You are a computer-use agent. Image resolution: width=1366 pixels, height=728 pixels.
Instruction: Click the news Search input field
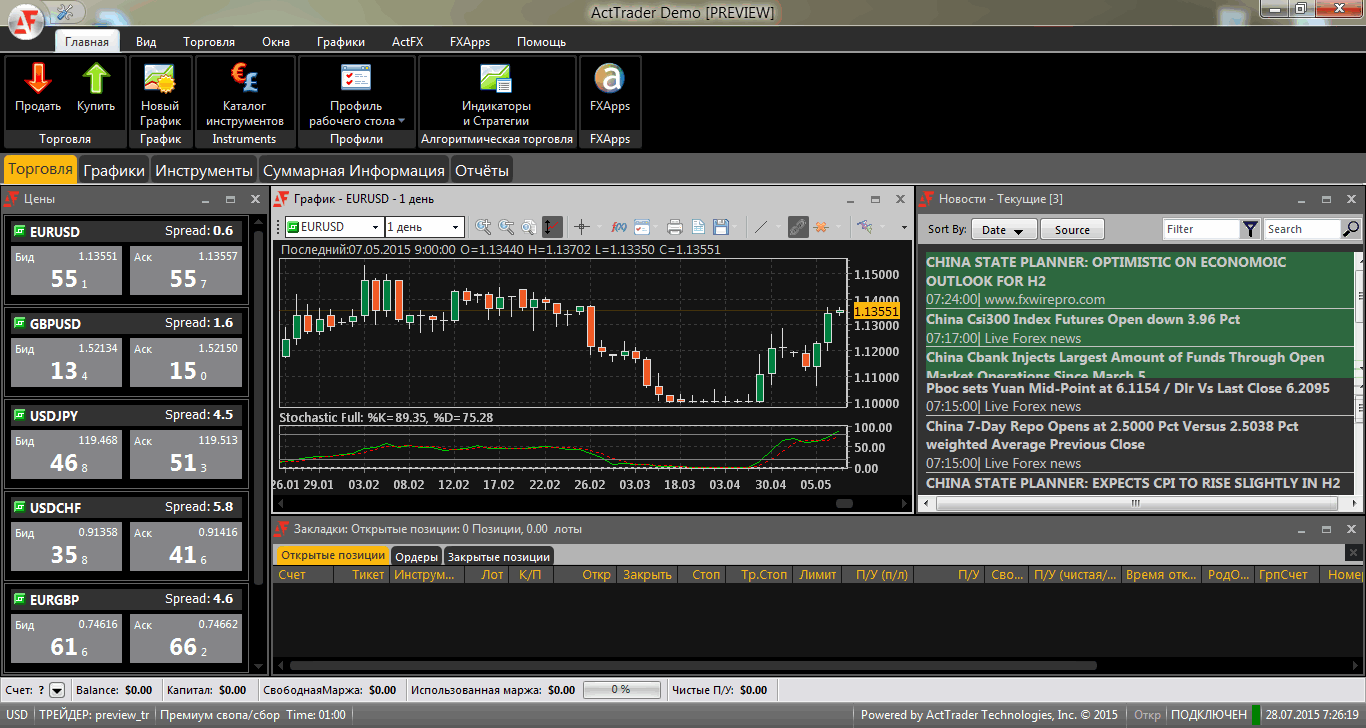(x=1302, y=229)
